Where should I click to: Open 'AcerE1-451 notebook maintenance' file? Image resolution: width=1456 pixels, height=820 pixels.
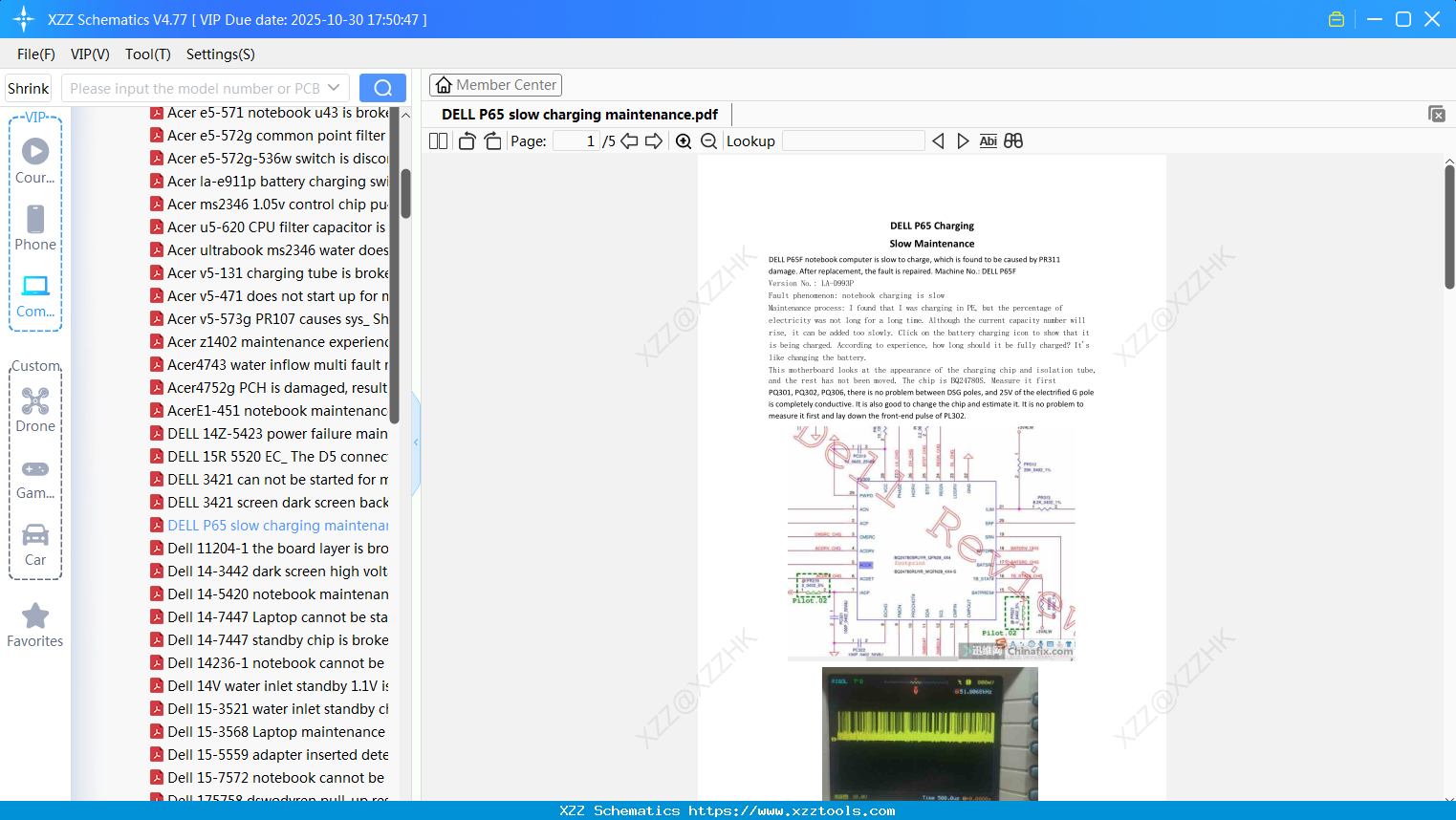coord(270,411)
